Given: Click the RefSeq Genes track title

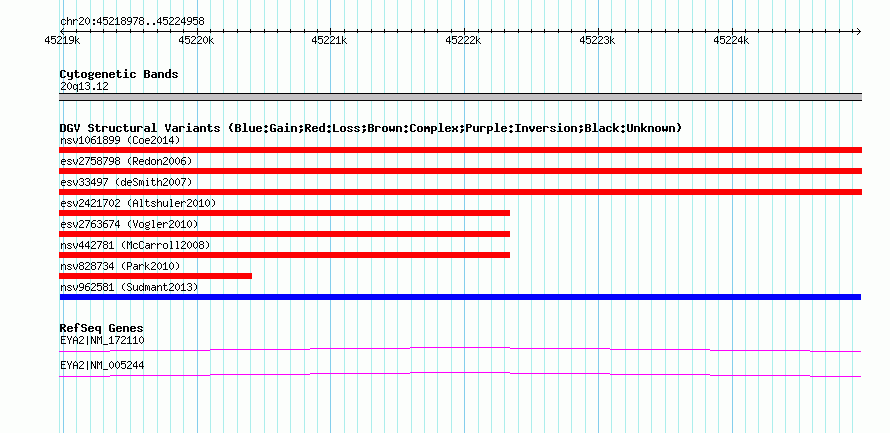Looking at the screenshot, I should coord(102,329).
